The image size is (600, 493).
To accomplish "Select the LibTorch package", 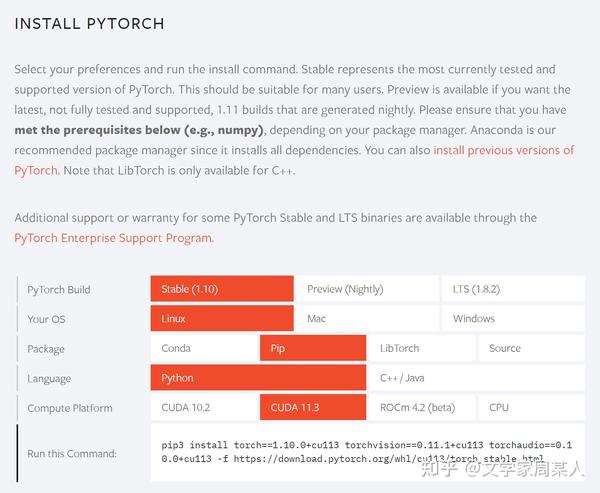I will pyautogui.click(x=421, y=348).
